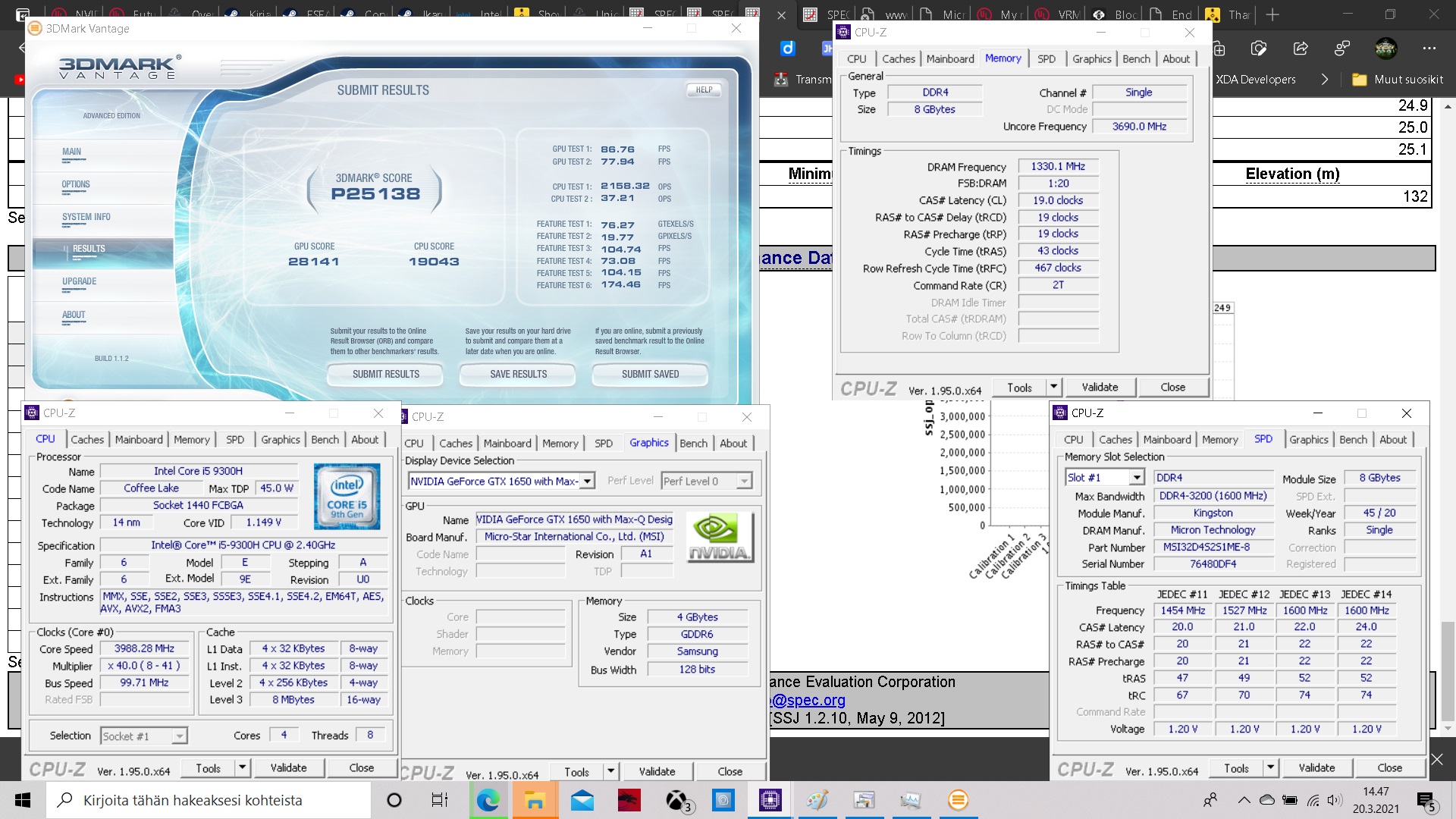This screenshot has height=819, width=1456.
Task: Switch to the VRM browser tab
Action: point(1056,14)
